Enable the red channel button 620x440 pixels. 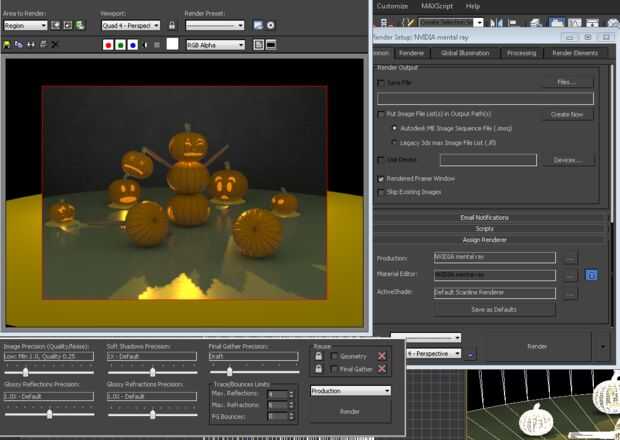pos(109,45)
